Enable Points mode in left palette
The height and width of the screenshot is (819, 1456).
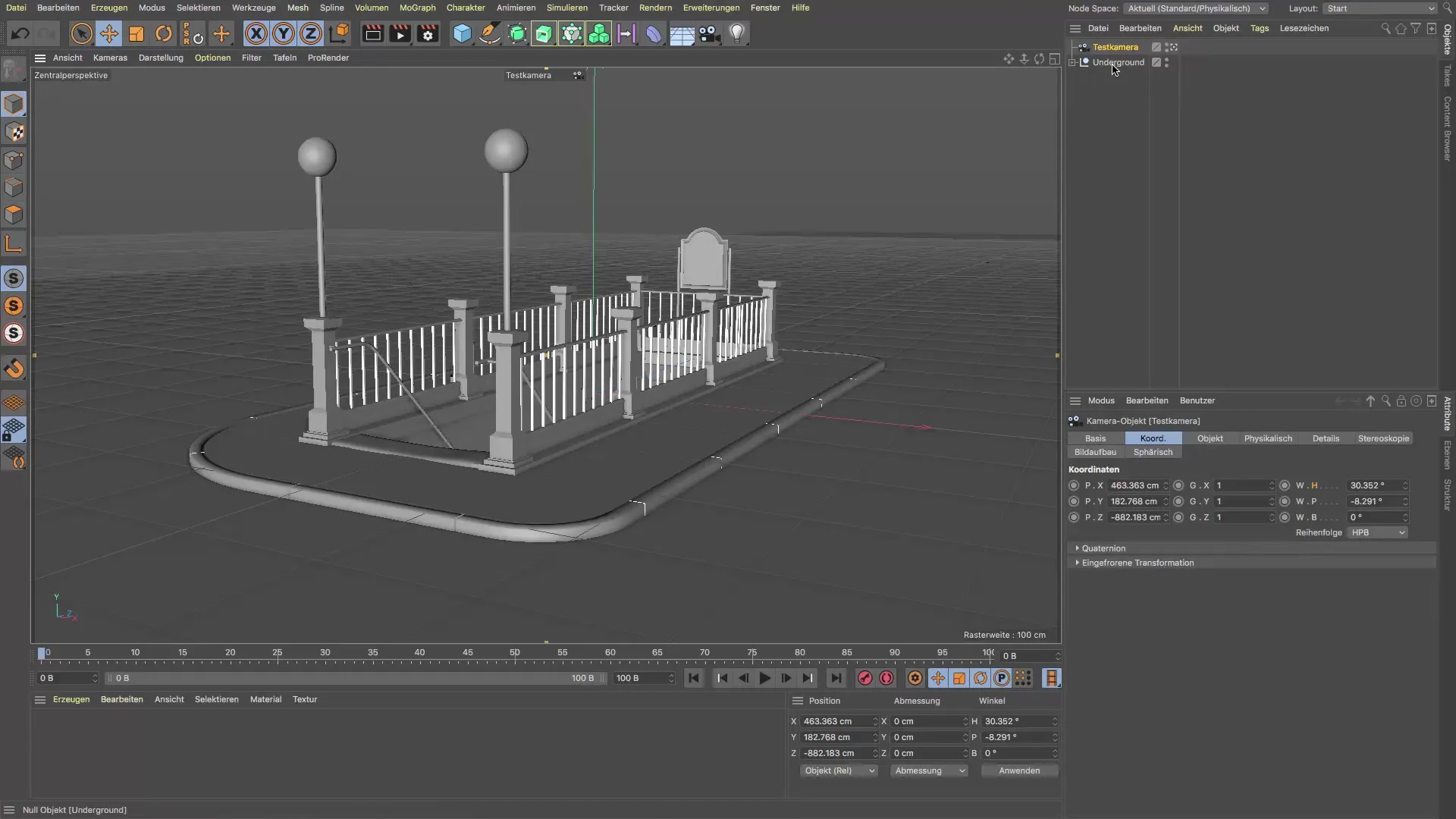coord(14,160)
